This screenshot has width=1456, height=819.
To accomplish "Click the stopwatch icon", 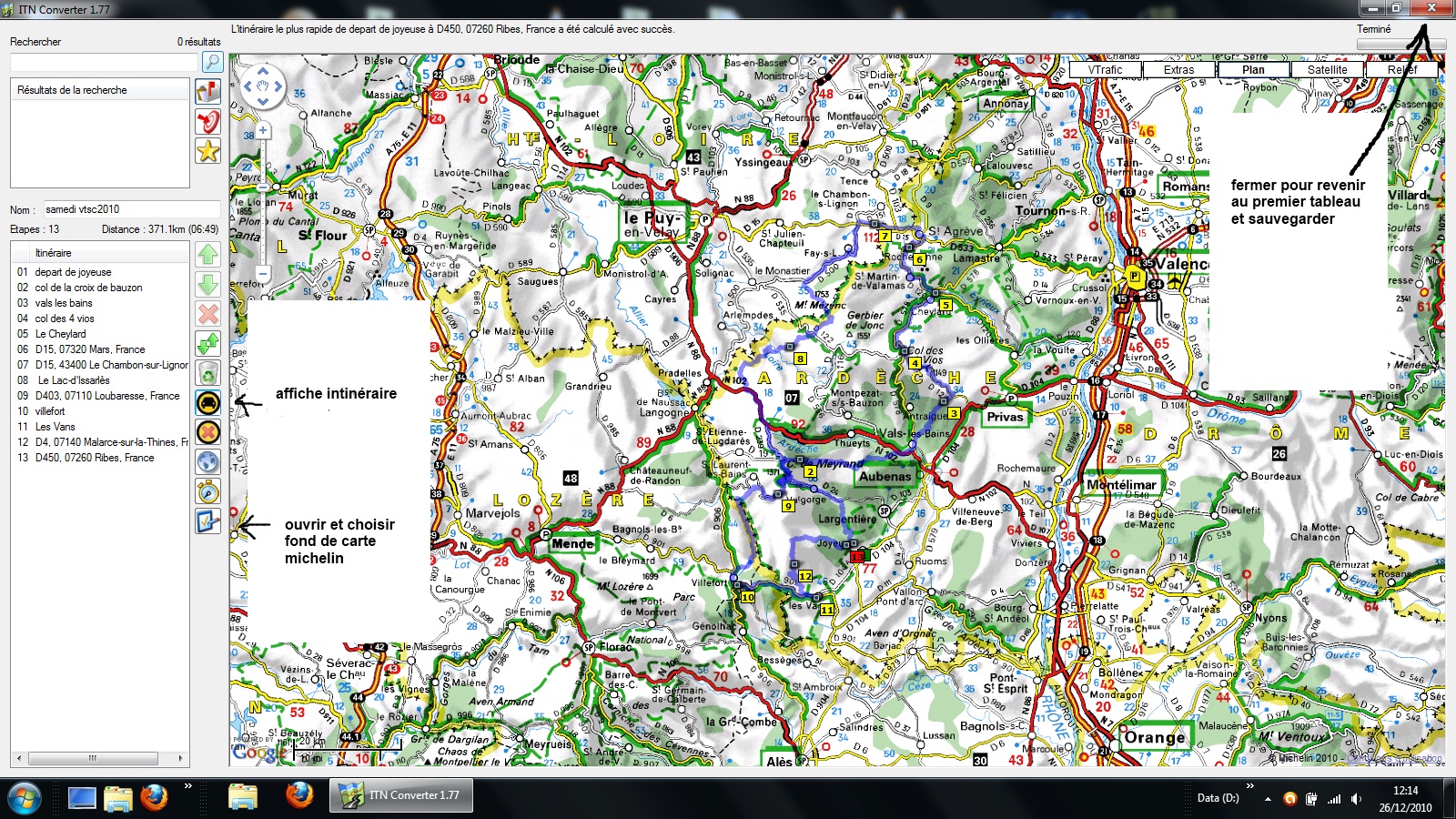I will pyautogui.click(x=208, y=492).
